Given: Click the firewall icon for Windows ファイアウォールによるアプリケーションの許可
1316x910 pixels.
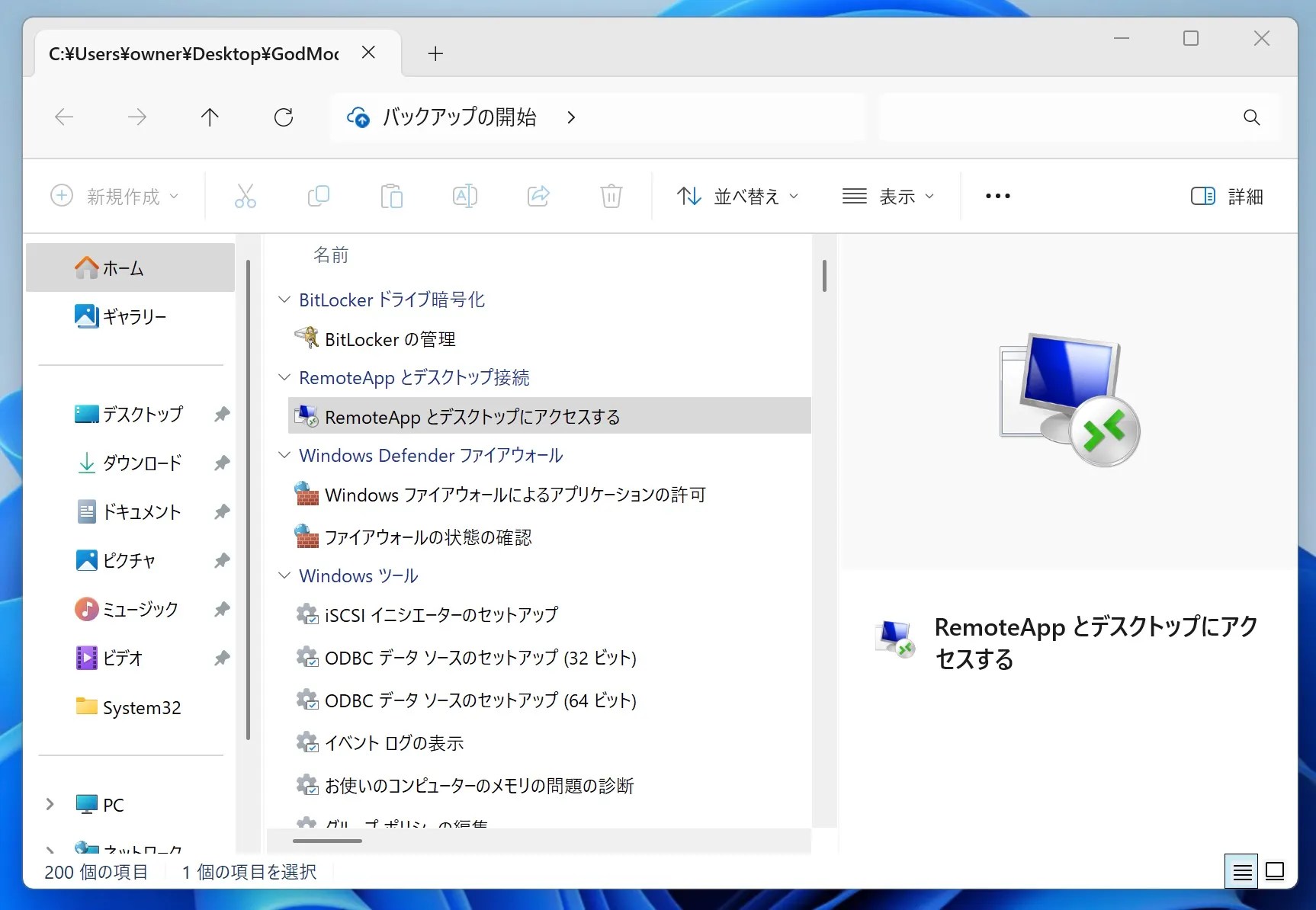Looking at the screenshot, I should (307, 494).
